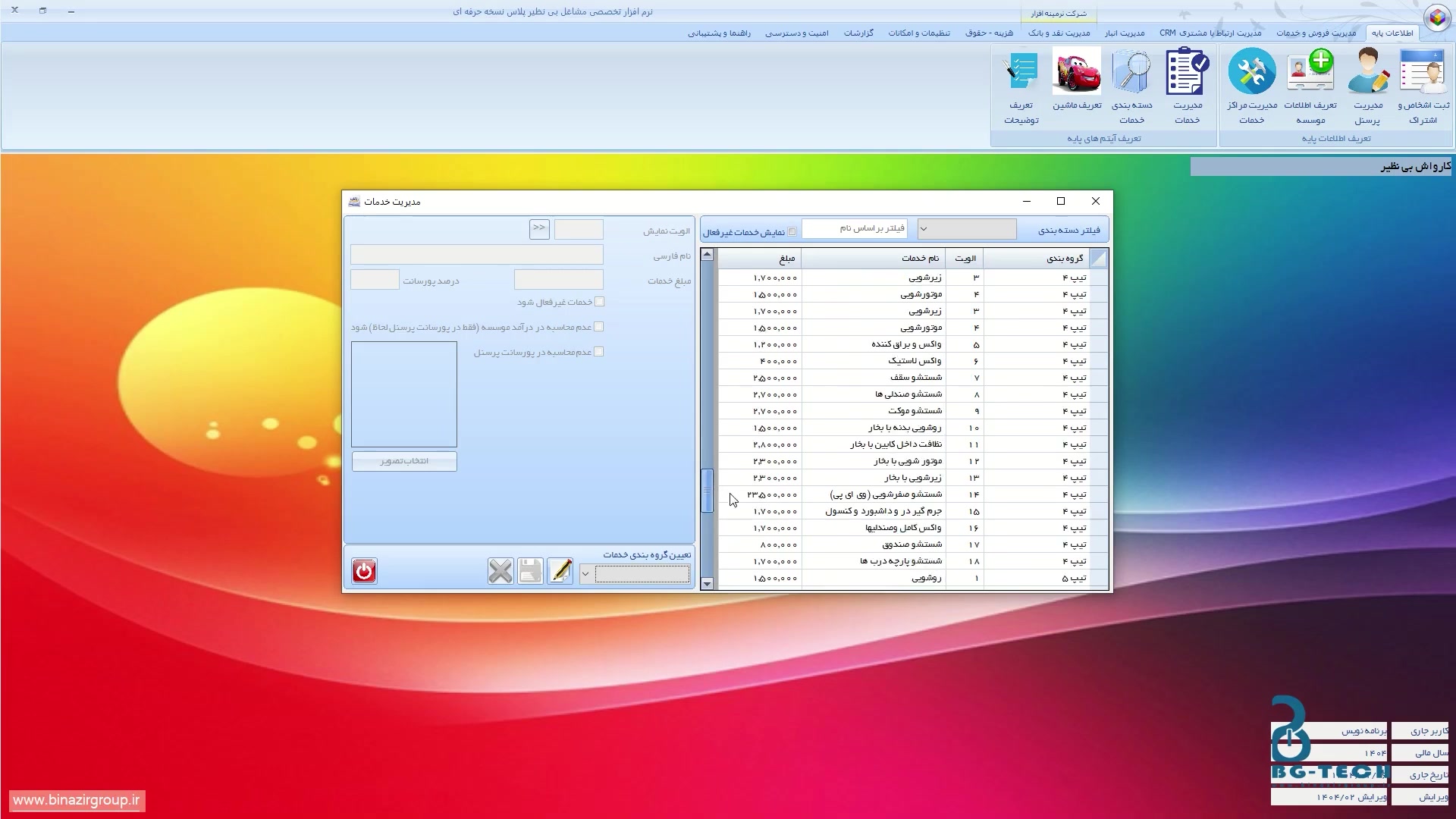Click the gray X delete icon
The width and height of the screenshot is (1456, 819).
tap(500, 571)
